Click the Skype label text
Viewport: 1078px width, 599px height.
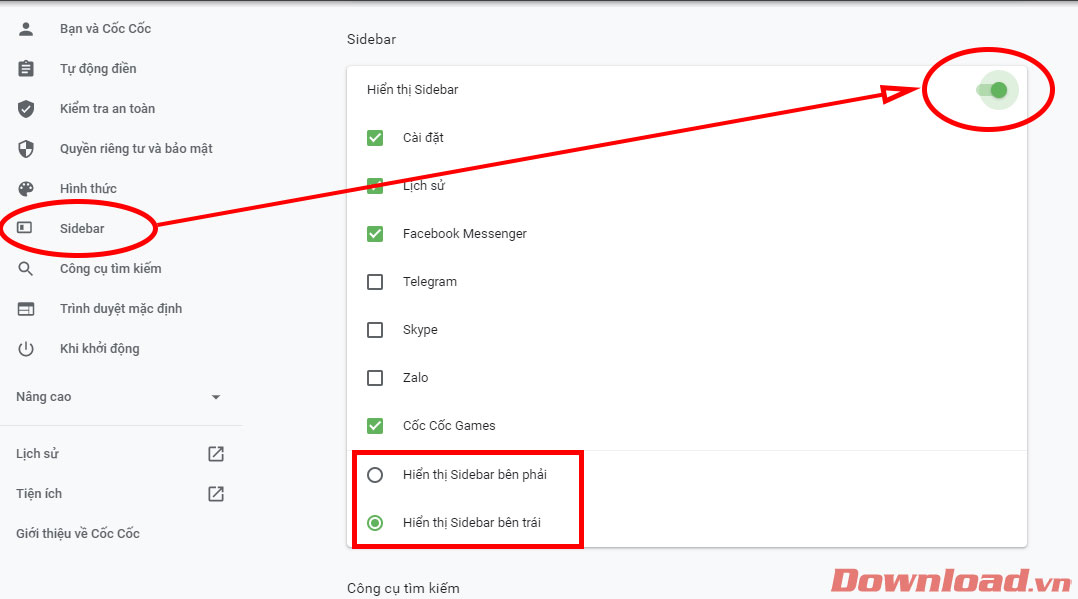(420, 329)
